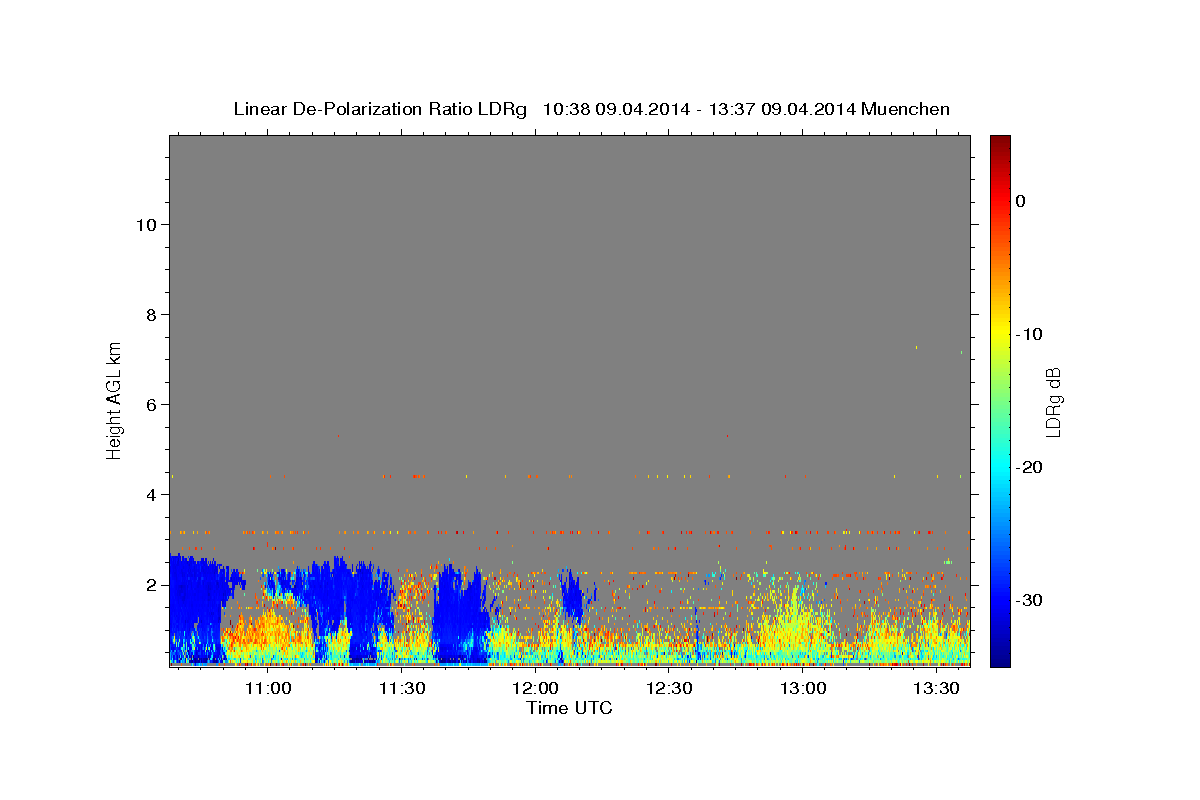Click the height tick label '2'
Image resolution: width=1200 pixels, height=800 pixels.
point(151,585)
